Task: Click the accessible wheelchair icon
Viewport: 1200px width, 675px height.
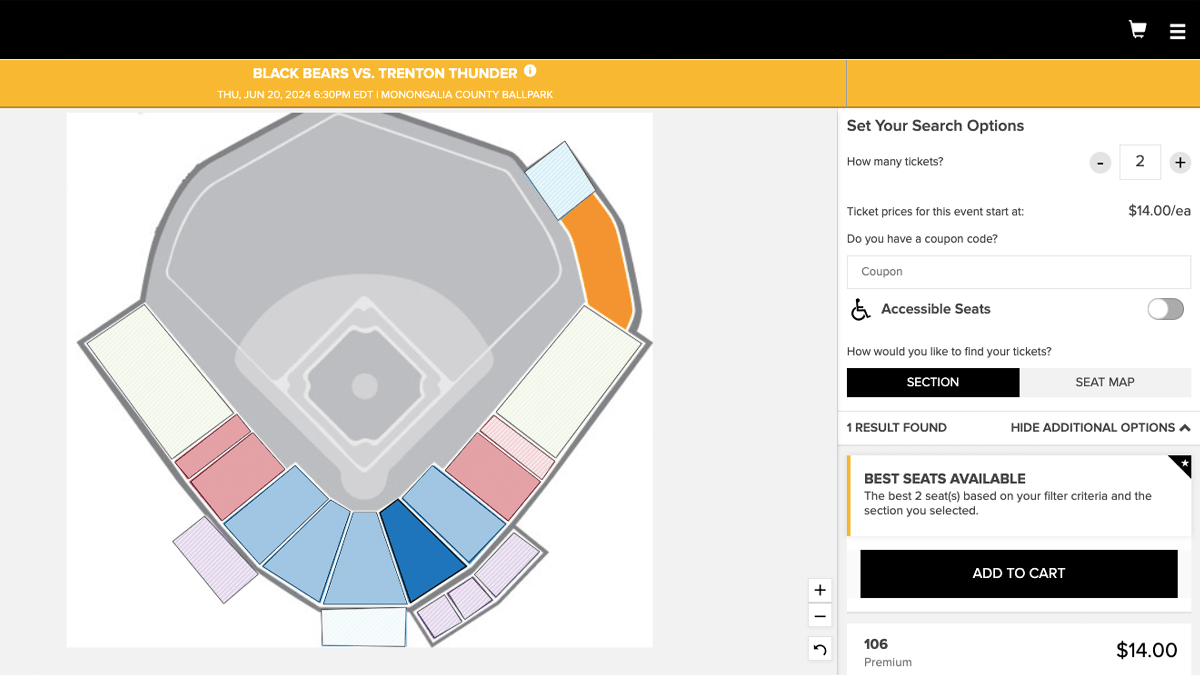Action: [x=860, y=310]
